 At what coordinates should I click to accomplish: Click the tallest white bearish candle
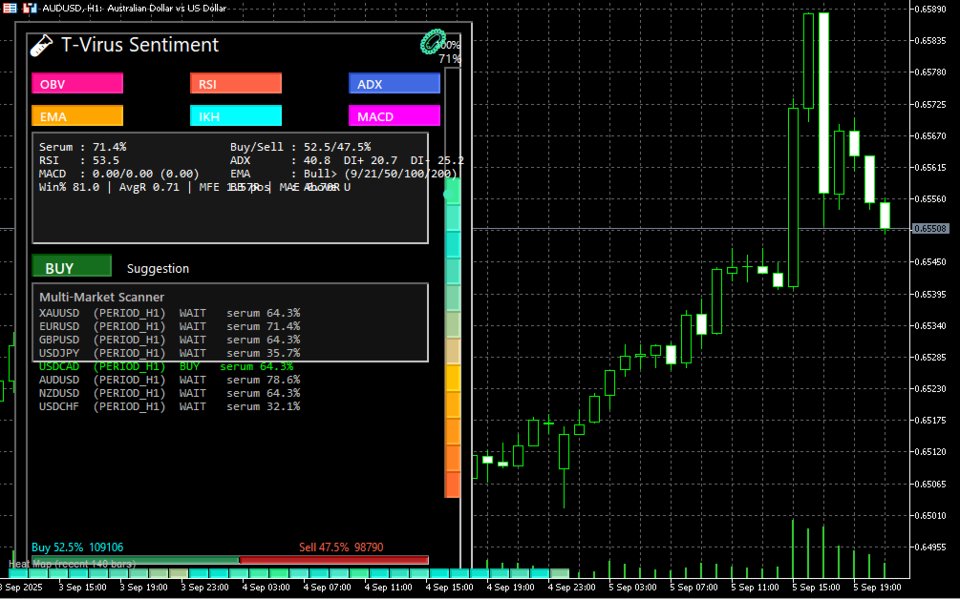(823, 103)
